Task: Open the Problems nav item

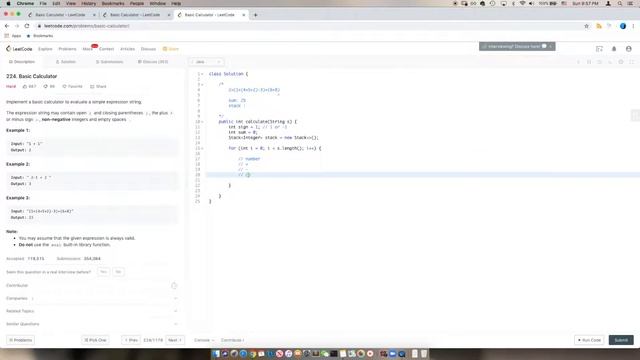Action: point(67,49)
